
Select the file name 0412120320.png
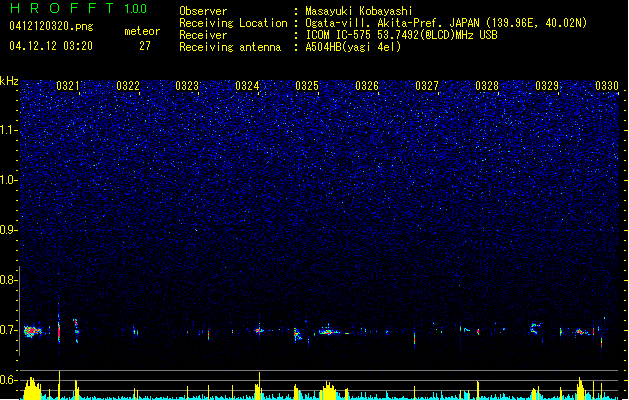[51, 26]
